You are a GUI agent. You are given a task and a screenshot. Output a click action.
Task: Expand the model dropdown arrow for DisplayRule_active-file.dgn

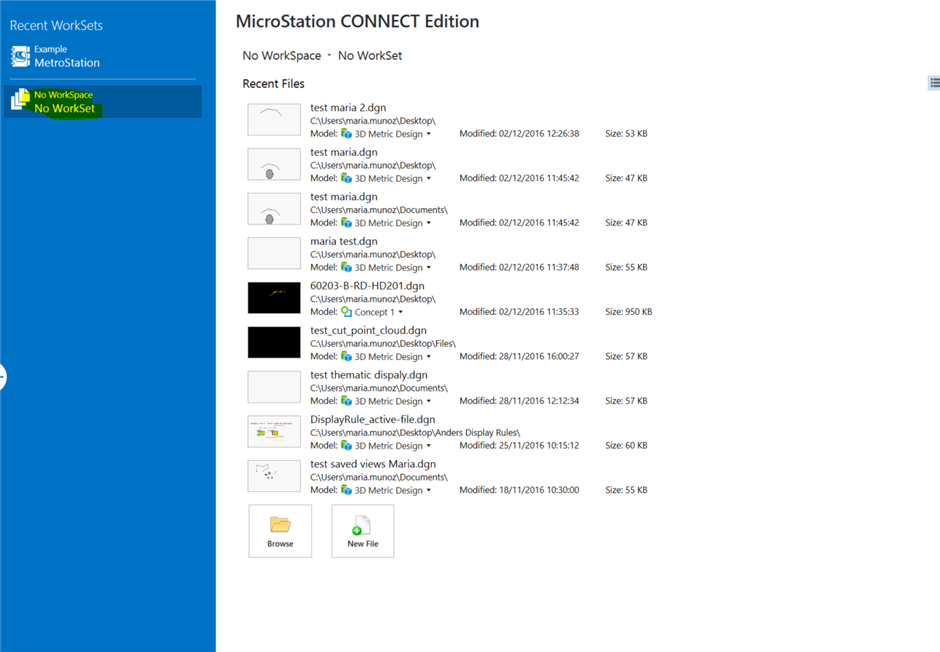click(x=429, y=446)
